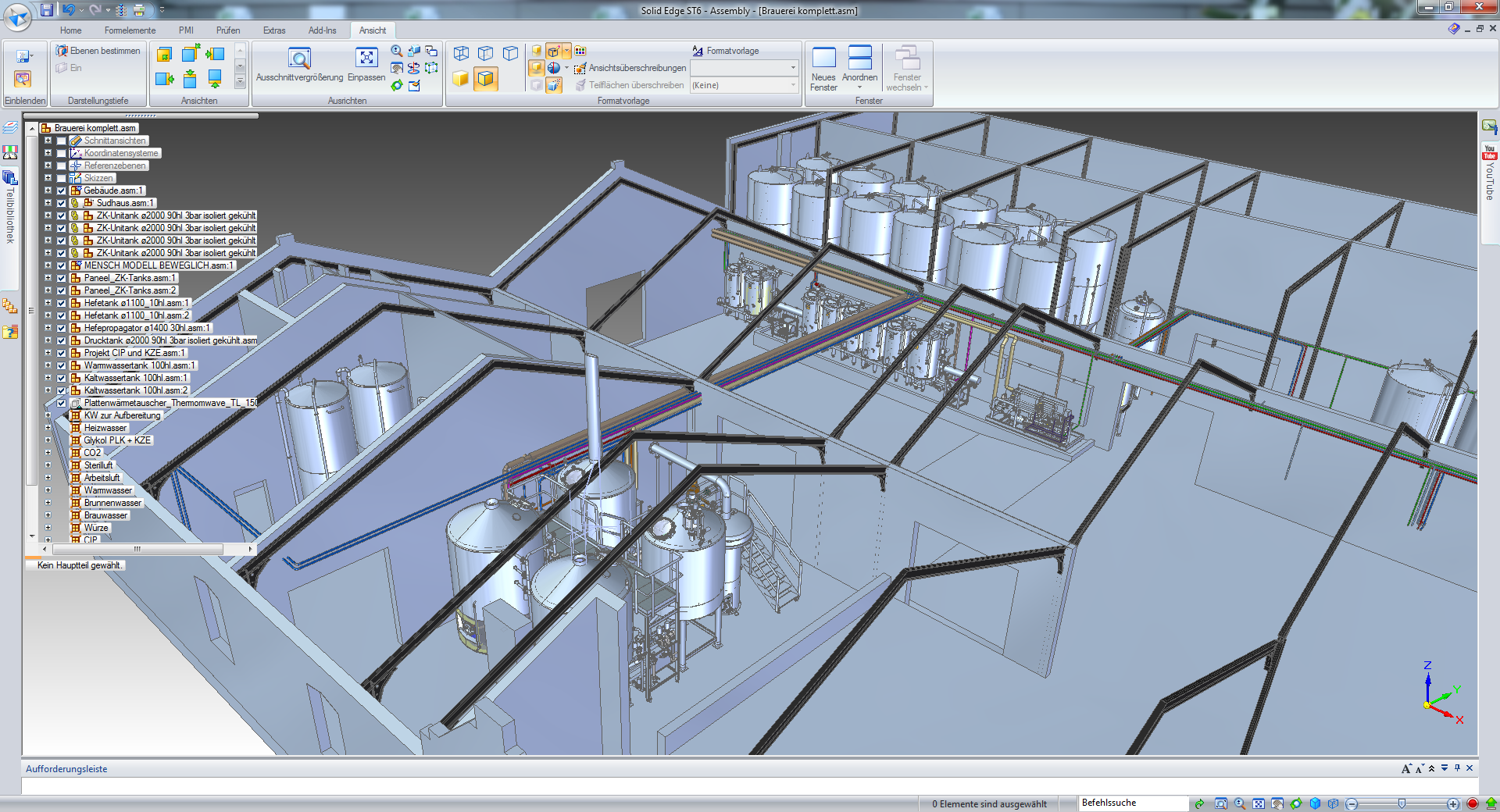Open the Teilbibliothek side panel icon
The image size is (1500, 812).
(x=10, y=178)
